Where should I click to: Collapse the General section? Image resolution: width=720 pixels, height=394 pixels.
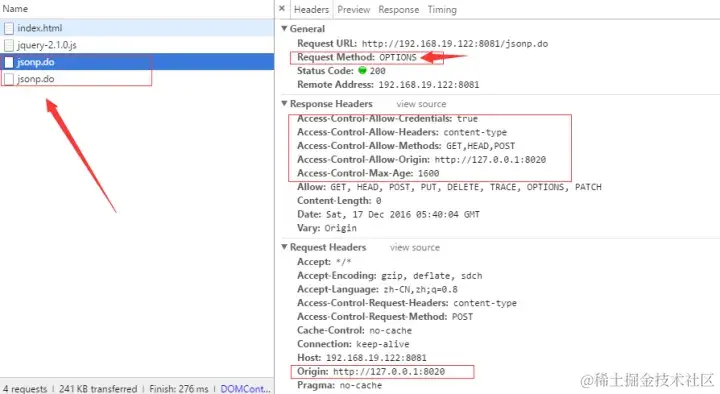click(x=284, y=28)
